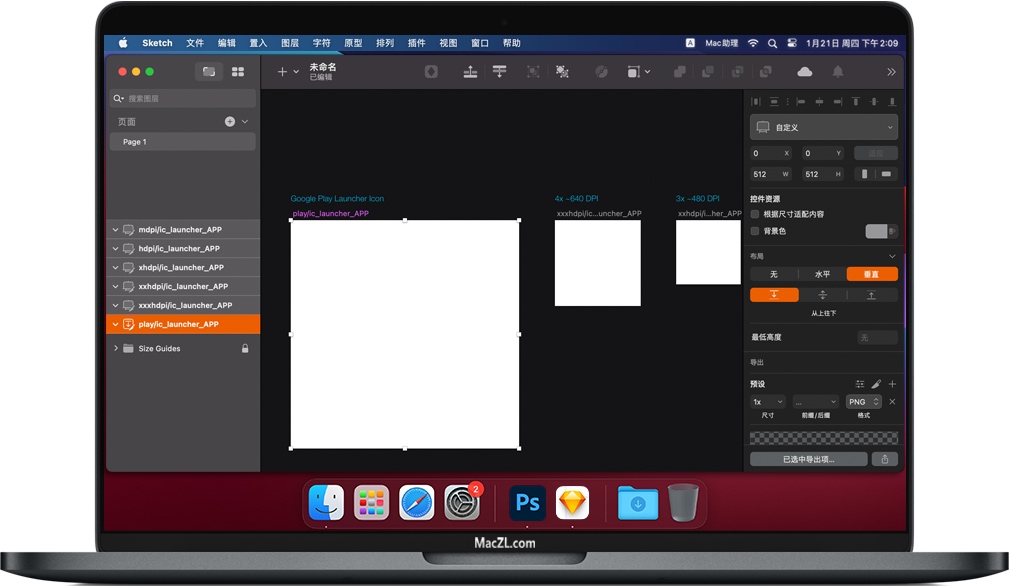1009x586 pixels.
Task: Switch sidebar to layer list view
Action: 209,71
